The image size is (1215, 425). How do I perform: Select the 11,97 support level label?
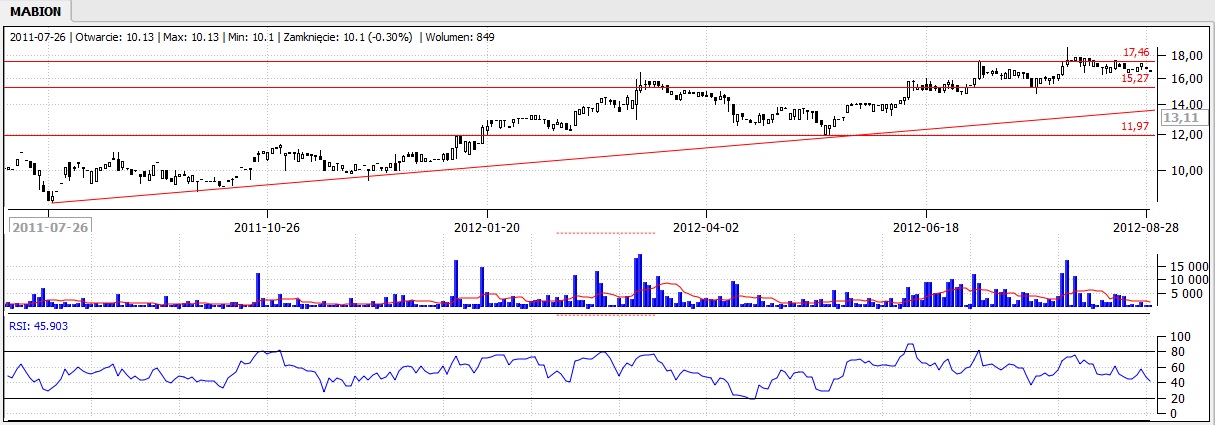(1134, 126)
